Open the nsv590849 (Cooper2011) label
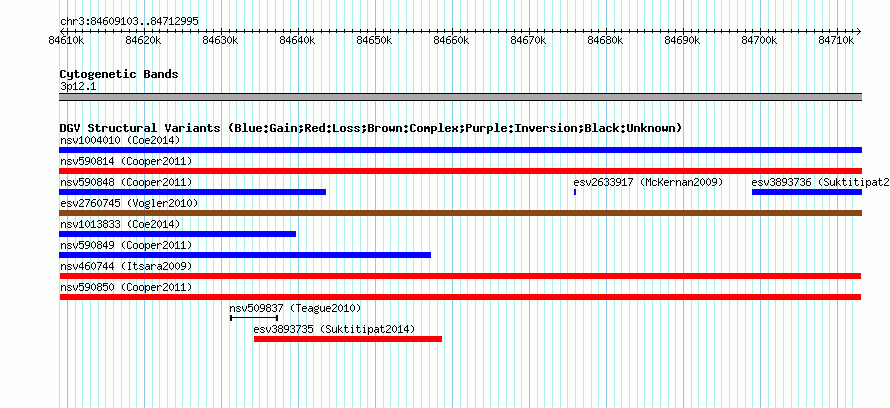Viewport: 890px width, 408px height. (x=126, y=245)
